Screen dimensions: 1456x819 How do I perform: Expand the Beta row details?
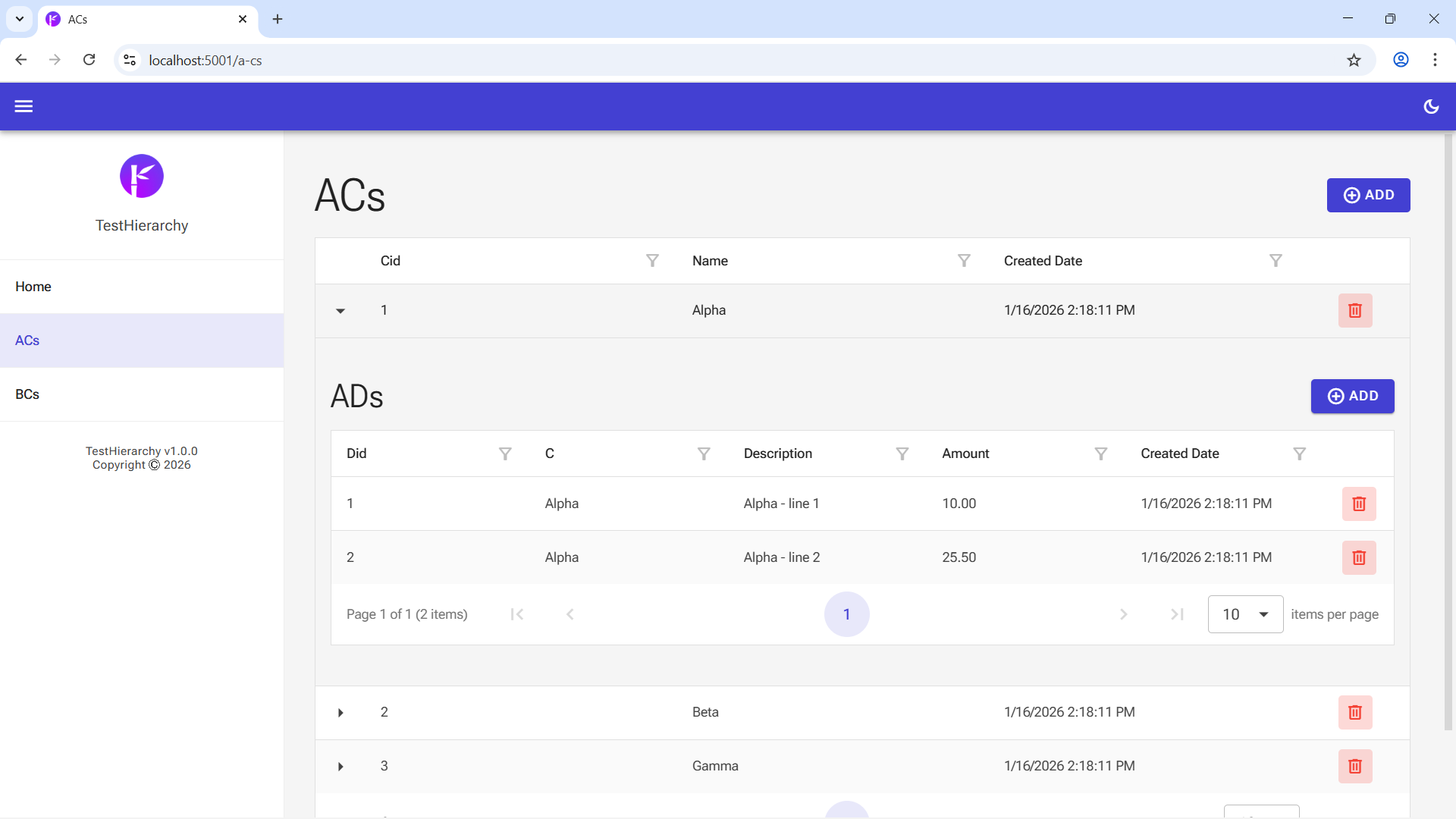(x=340, y=713)
